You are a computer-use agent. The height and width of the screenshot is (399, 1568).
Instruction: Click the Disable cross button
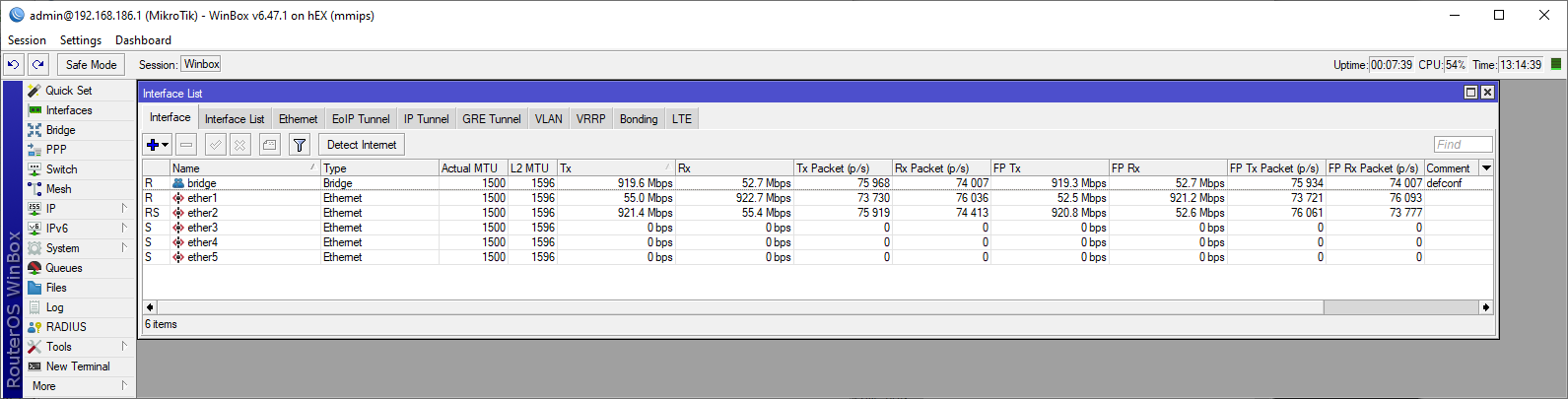[x=240, y=145]
